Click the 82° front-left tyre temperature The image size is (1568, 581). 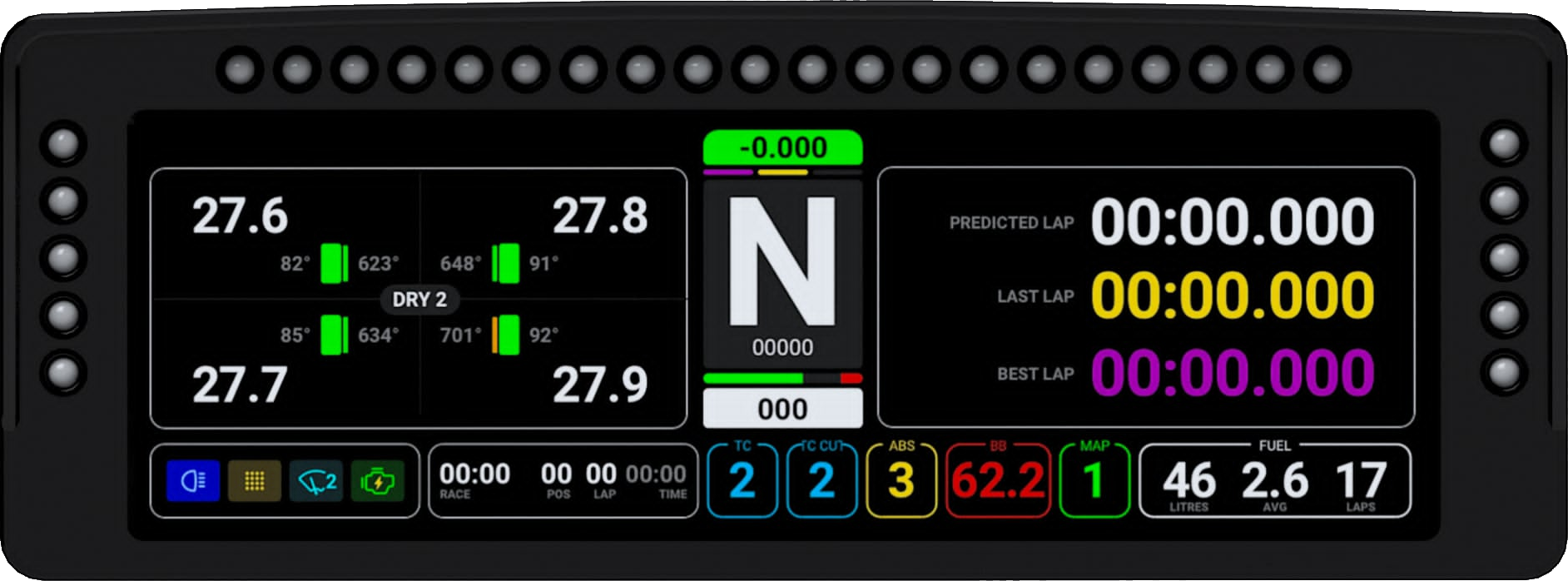pyautogui.click(x=295, y=264)
